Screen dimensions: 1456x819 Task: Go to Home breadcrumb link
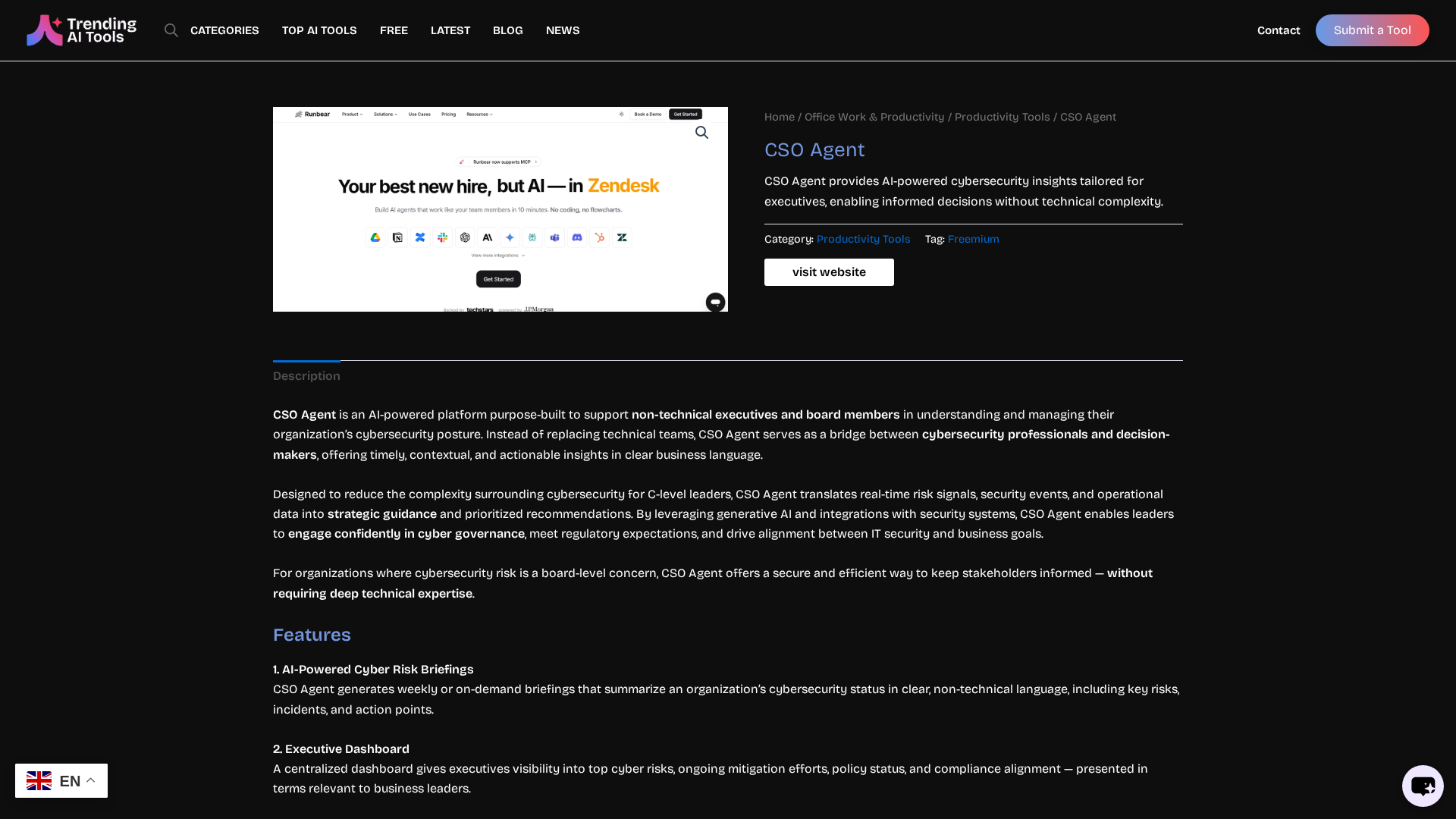(779, 117)
